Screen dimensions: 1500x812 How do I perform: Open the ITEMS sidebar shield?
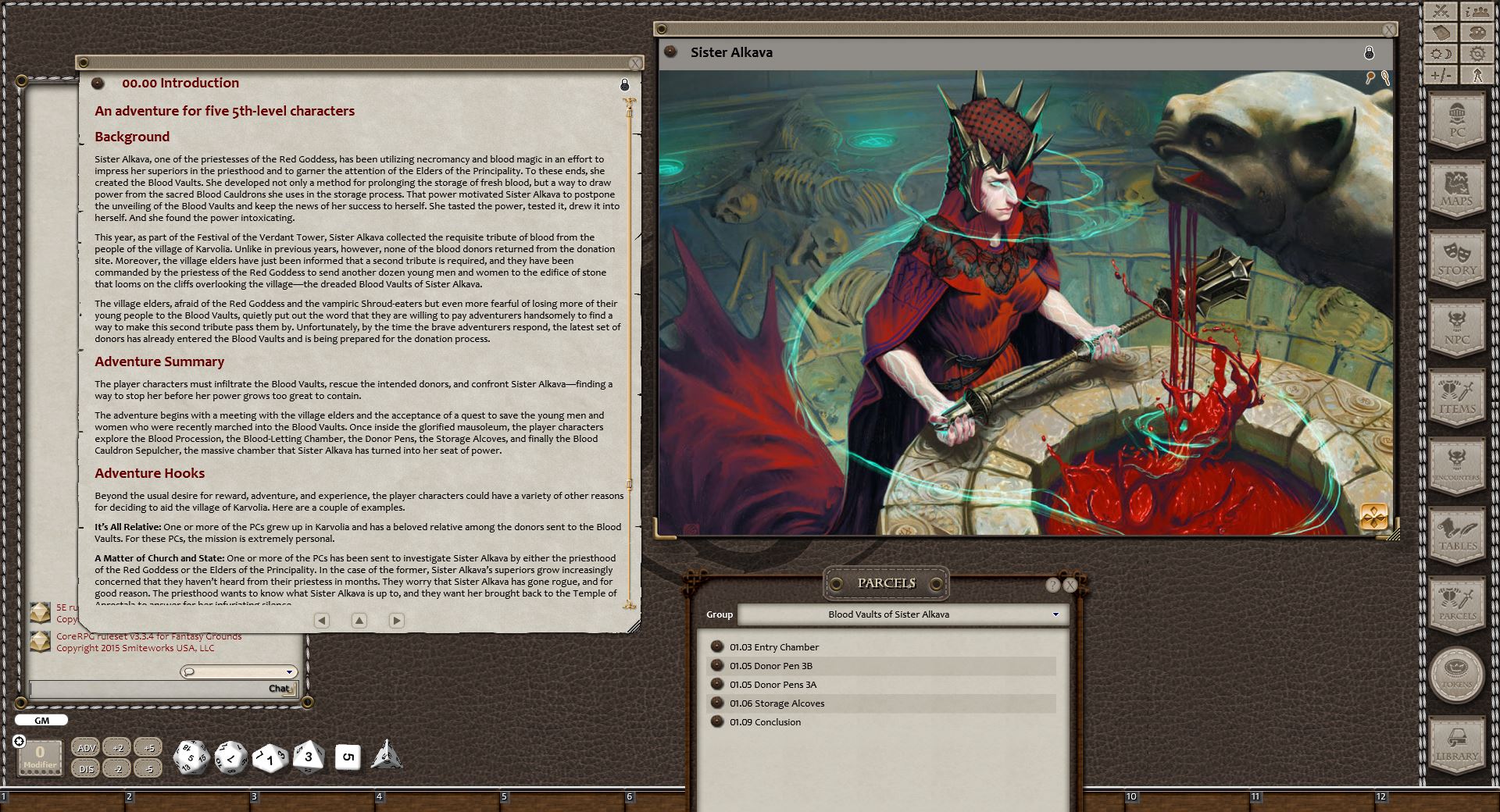1457,397
